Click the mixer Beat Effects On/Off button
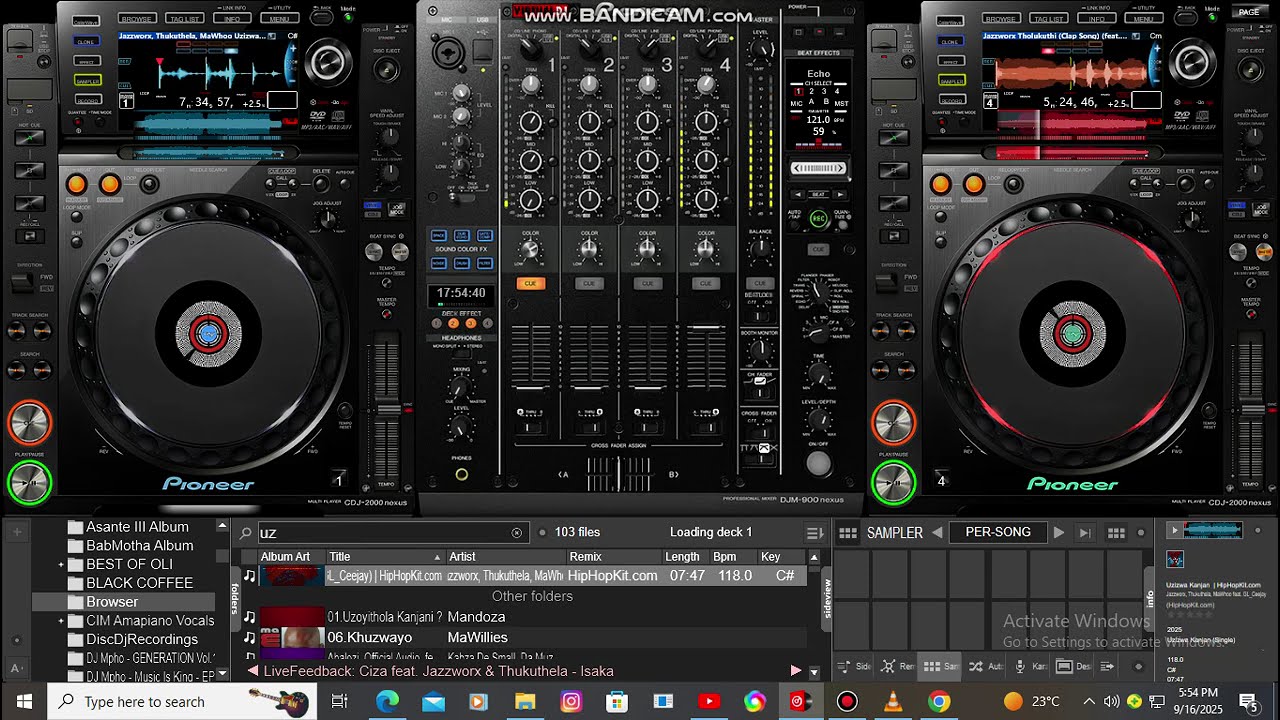Viewport: 1280px width, 720px height. [818, 463]
